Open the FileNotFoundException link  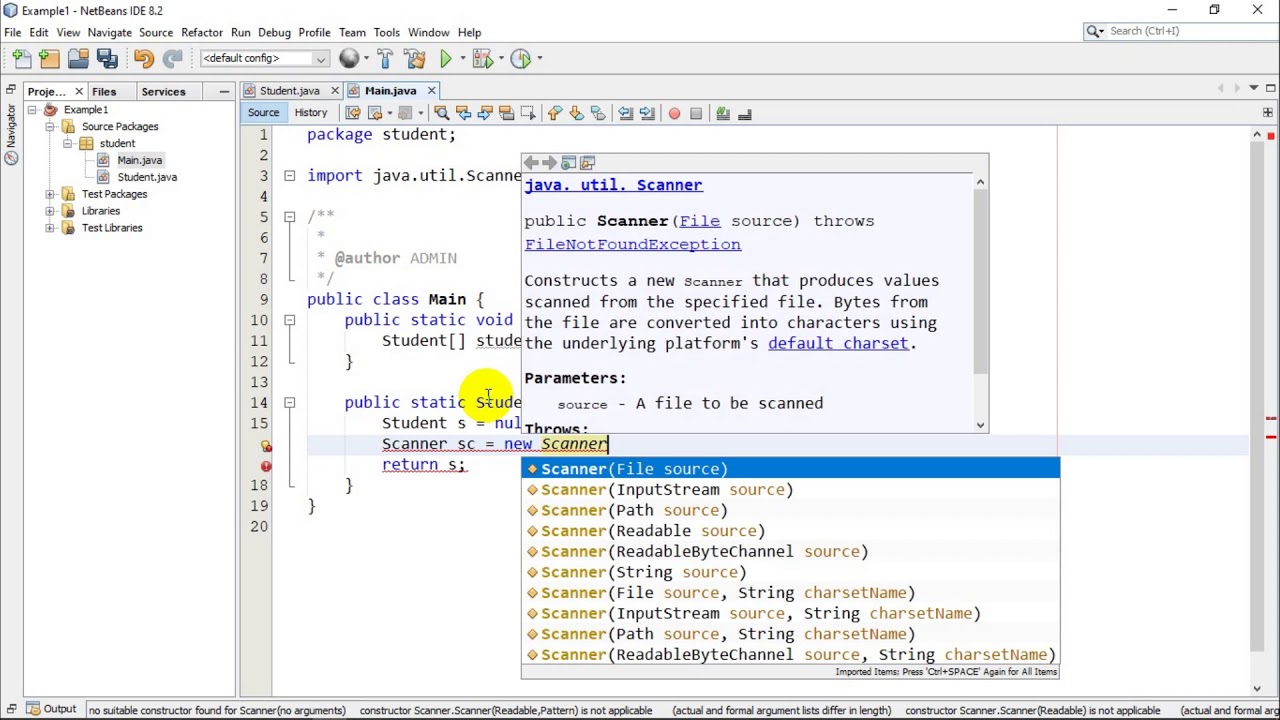click(x=632, y=244)
